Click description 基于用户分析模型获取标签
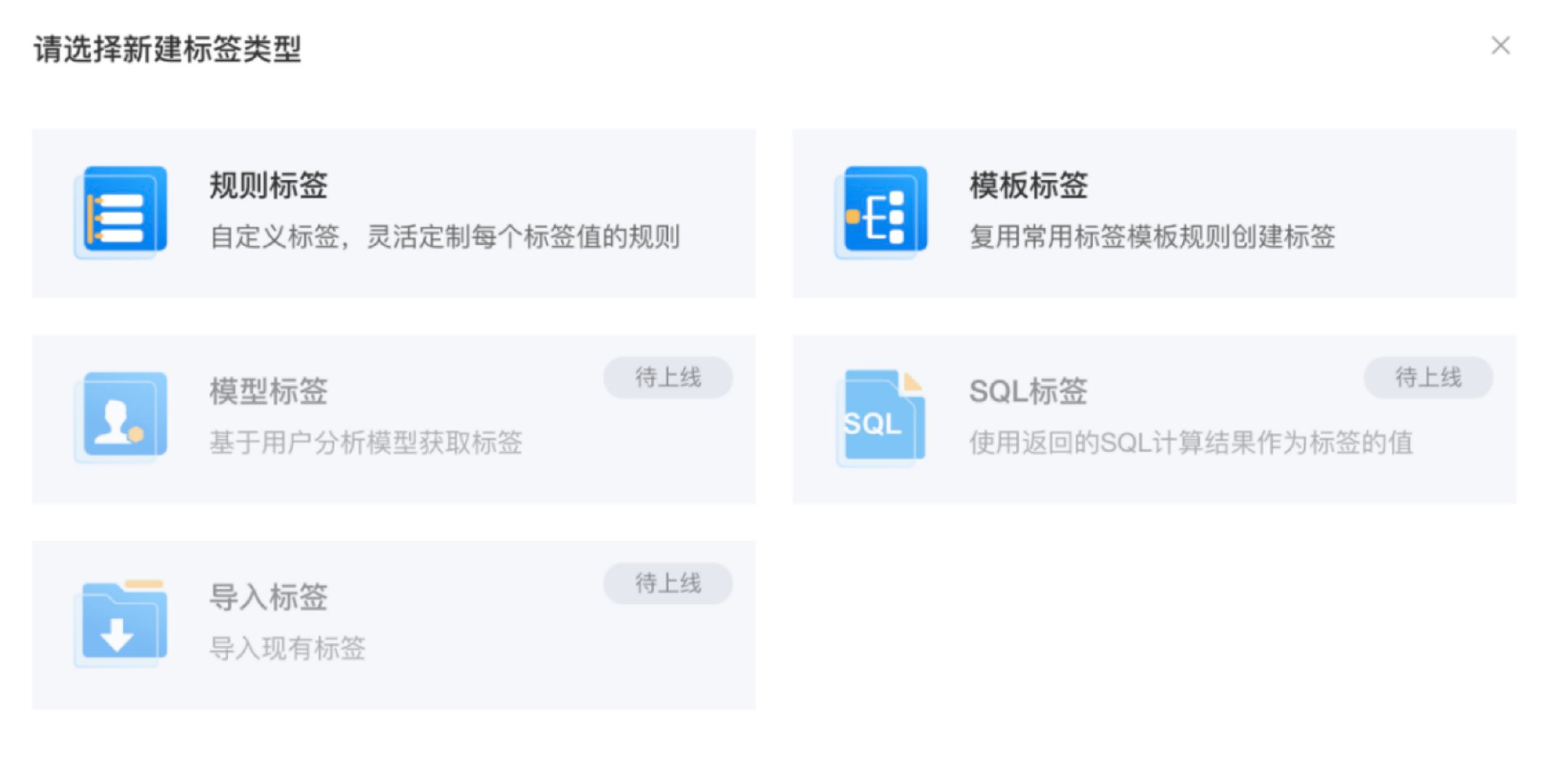Viewport: 1548px width, 784px height. [x=366, y=442]
